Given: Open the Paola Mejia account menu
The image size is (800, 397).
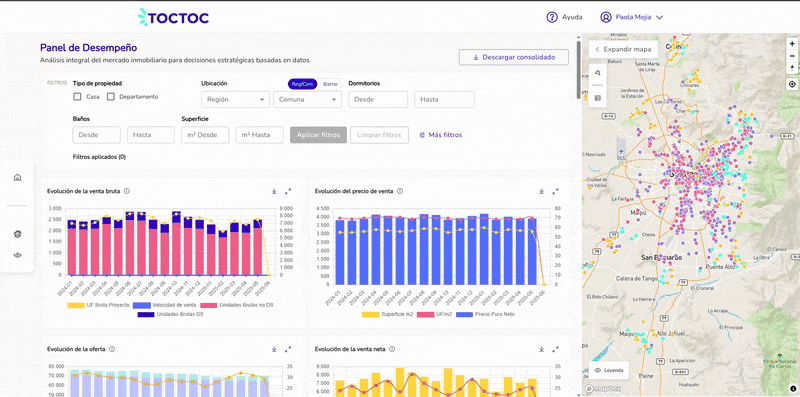Looking at the screenshot, I should coord(632,17).
